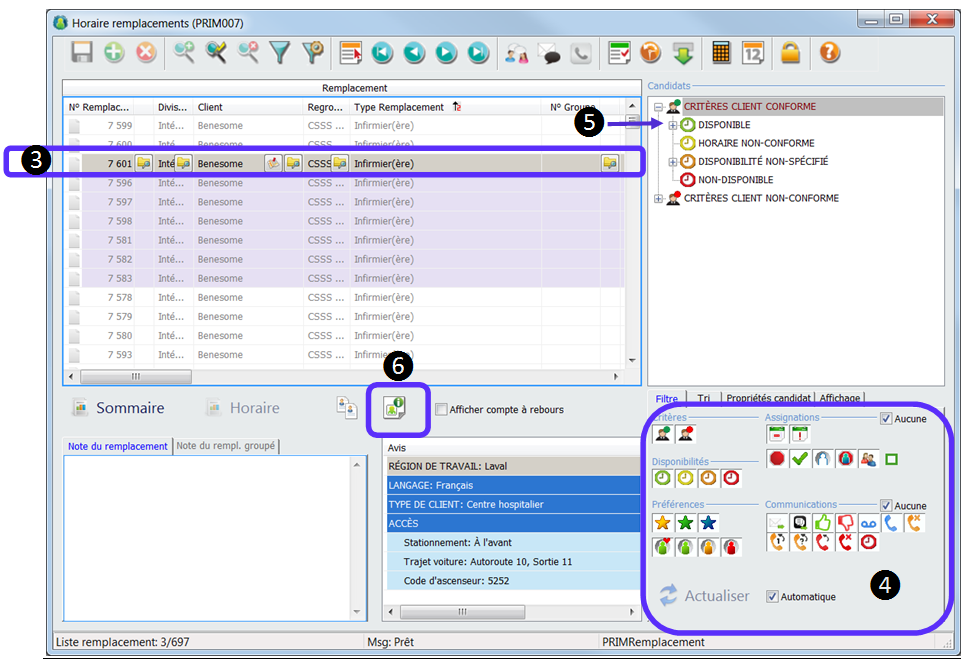Uncheck the Automatique checkbox
The image size is (971, 665).
click(772, 597)
